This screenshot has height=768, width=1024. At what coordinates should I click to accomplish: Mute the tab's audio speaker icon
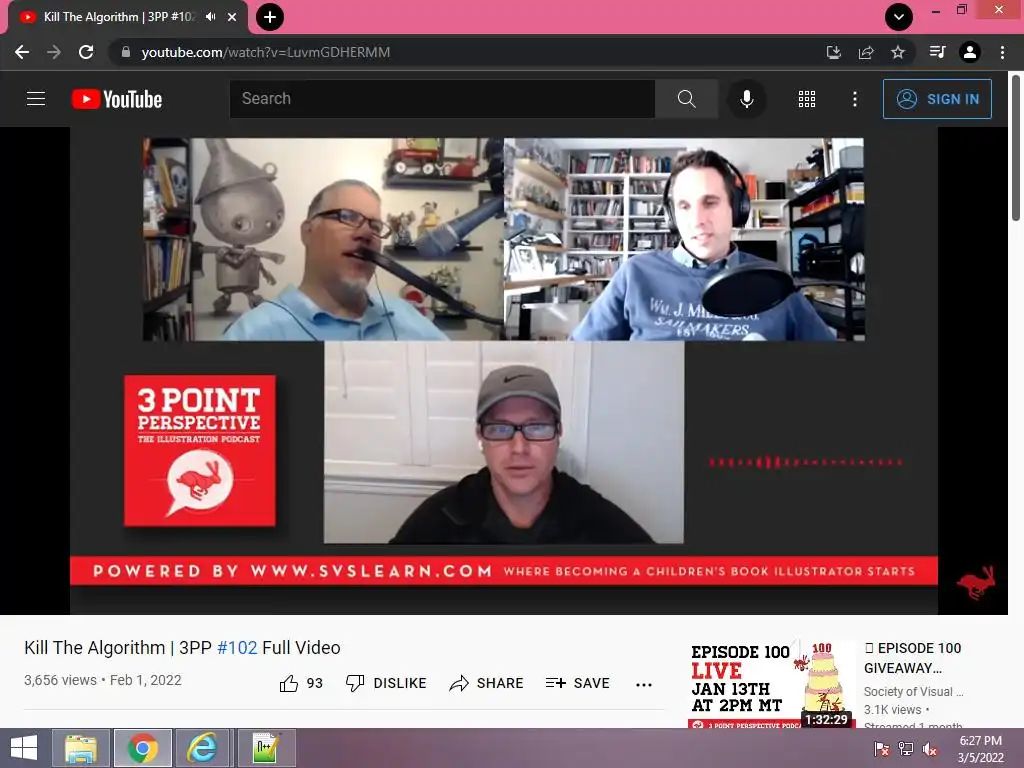pos(210,17)
